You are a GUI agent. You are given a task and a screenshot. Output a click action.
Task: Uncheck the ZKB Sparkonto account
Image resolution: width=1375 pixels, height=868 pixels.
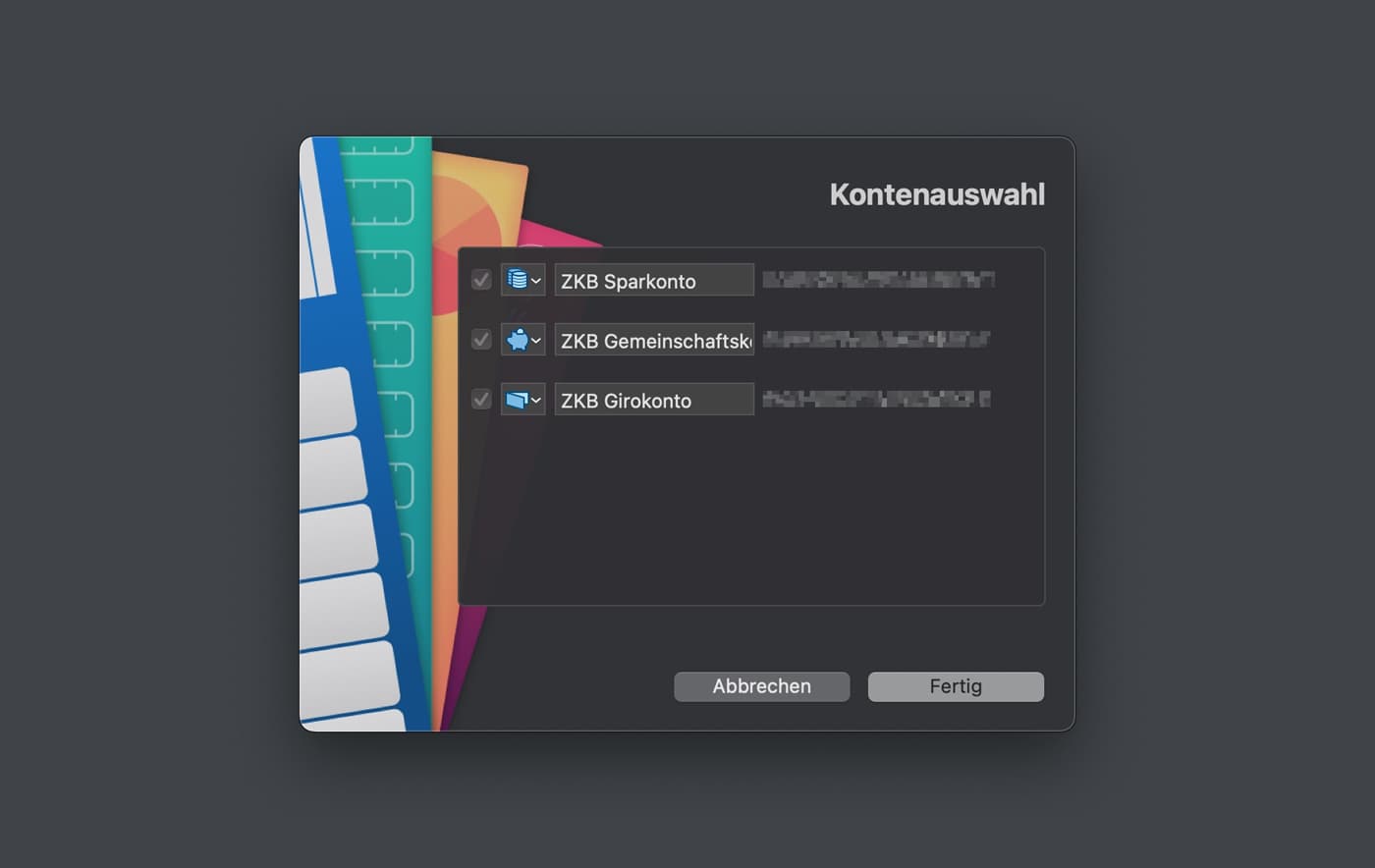480,279
